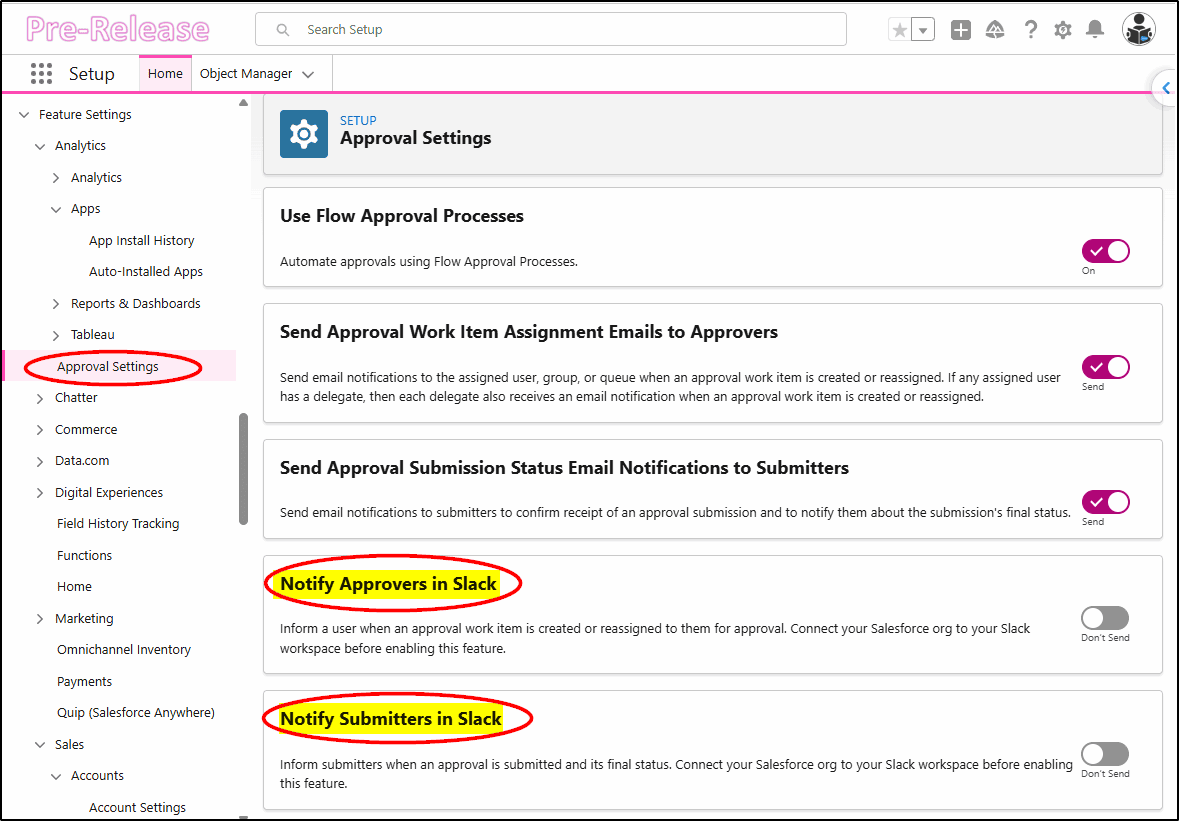
Task: Open the Object Manager tab
Action: point(246,74)
